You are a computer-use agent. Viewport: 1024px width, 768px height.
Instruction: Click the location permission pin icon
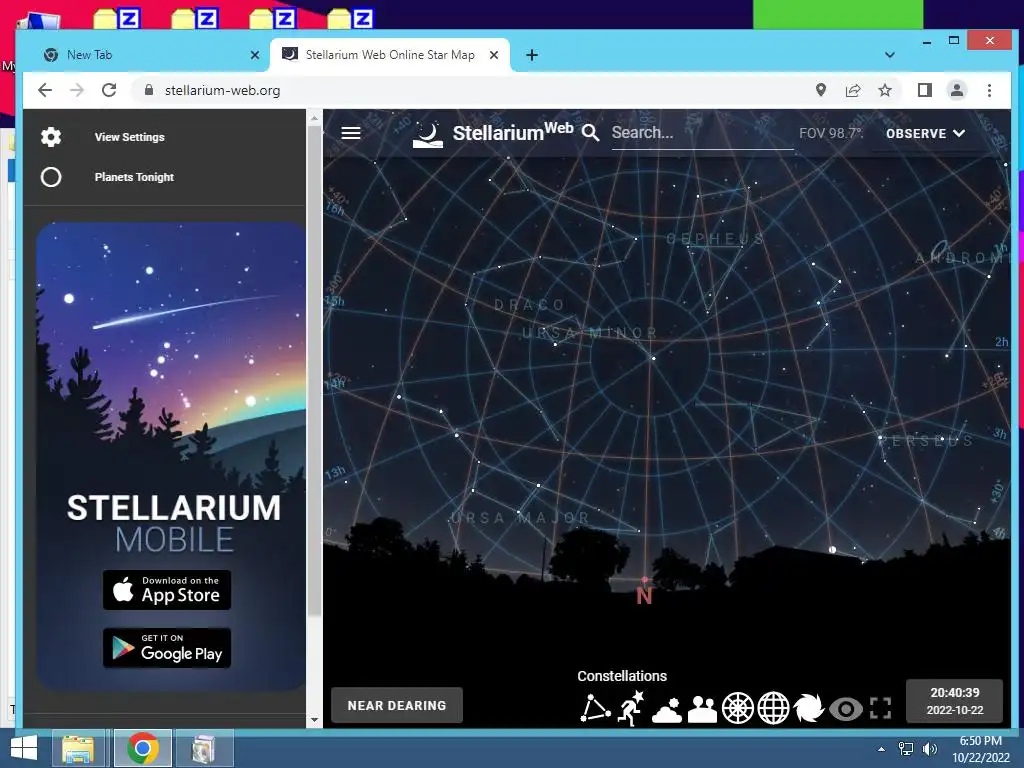tap(821, 90)
